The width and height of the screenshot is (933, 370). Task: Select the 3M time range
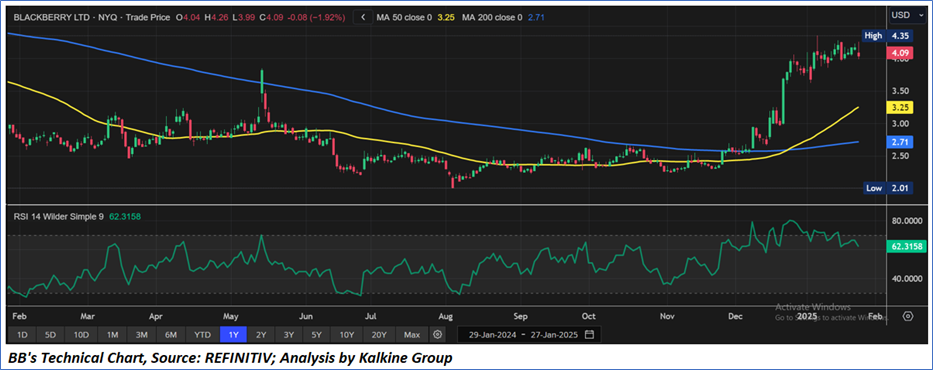pos(142,335)
